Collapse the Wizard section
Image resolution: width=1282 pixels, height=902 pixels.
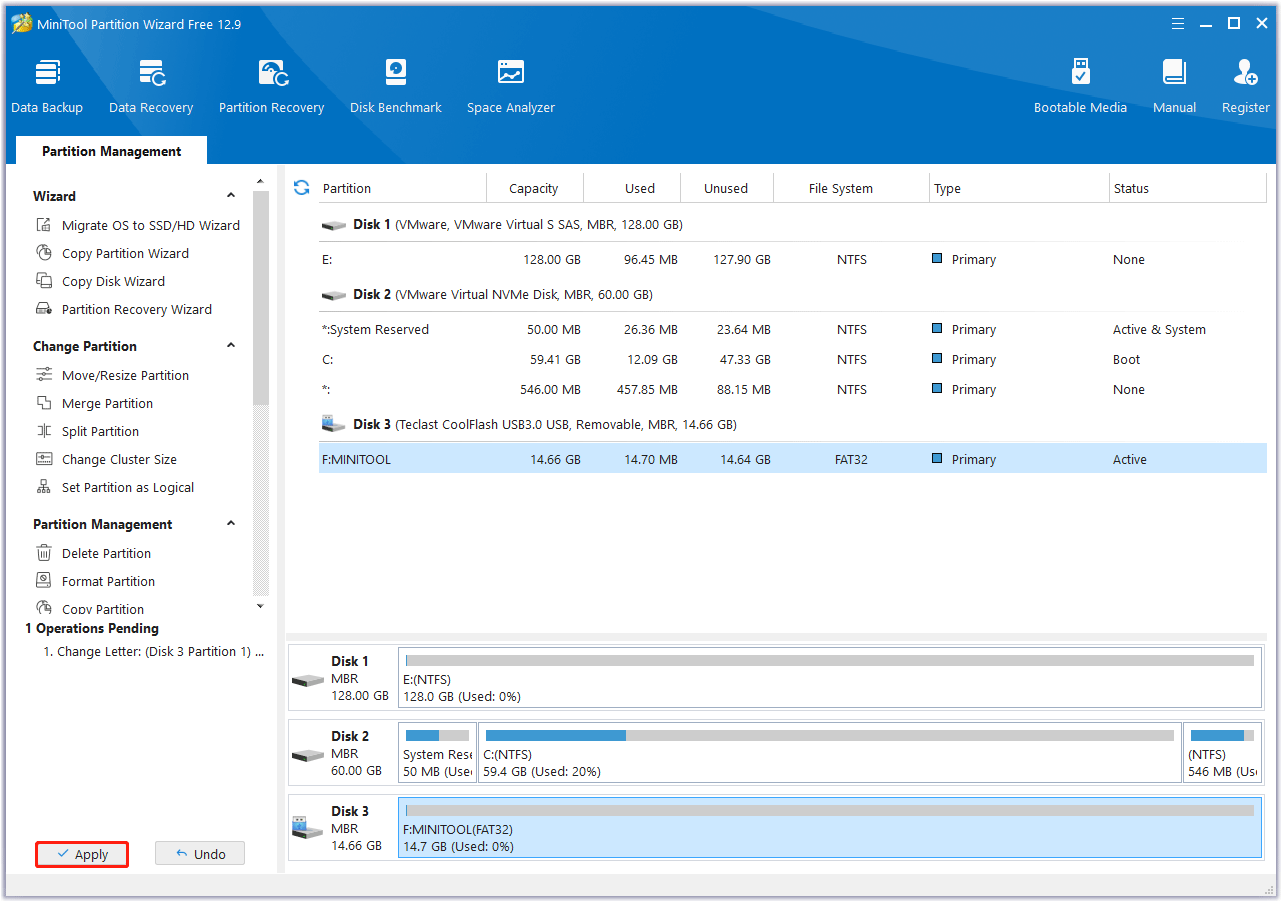point(230,195)
